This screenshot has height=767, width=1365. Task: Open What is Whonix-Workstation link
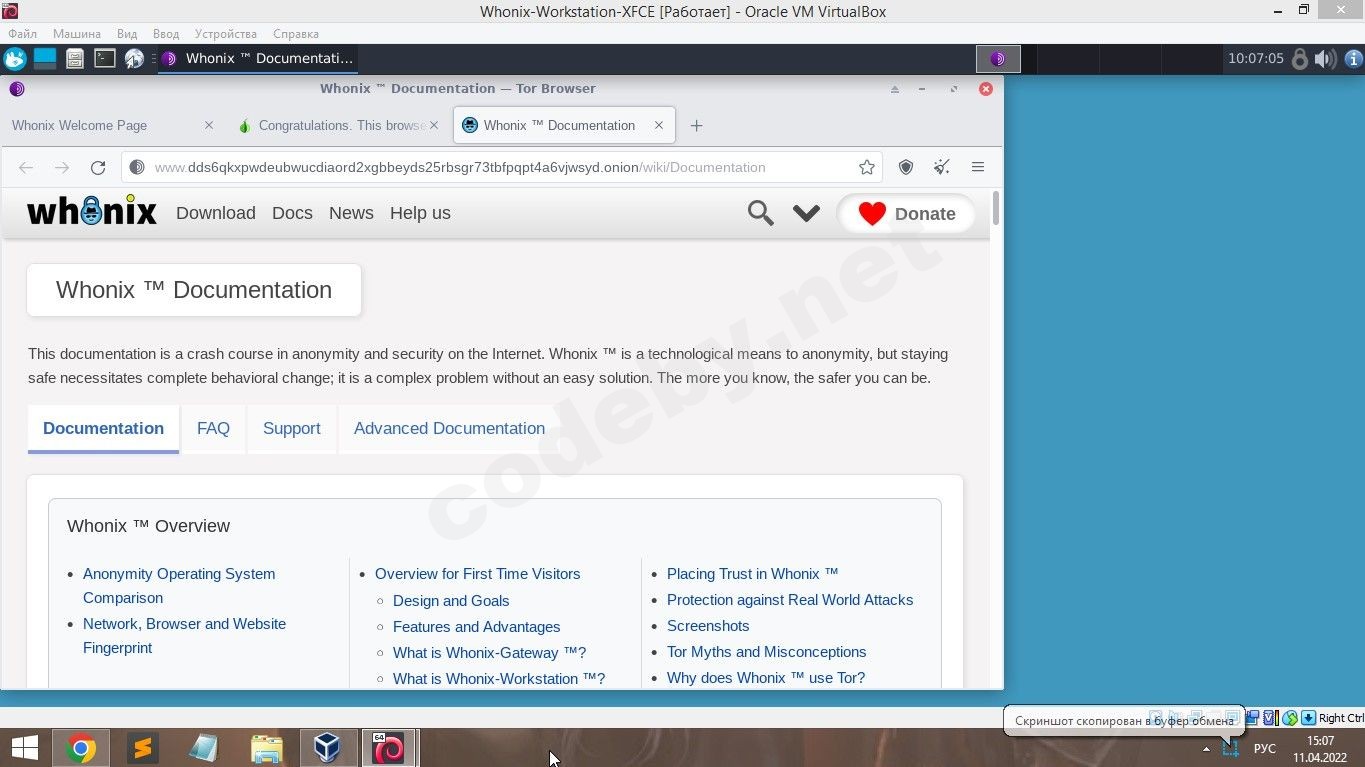[499, 679]
